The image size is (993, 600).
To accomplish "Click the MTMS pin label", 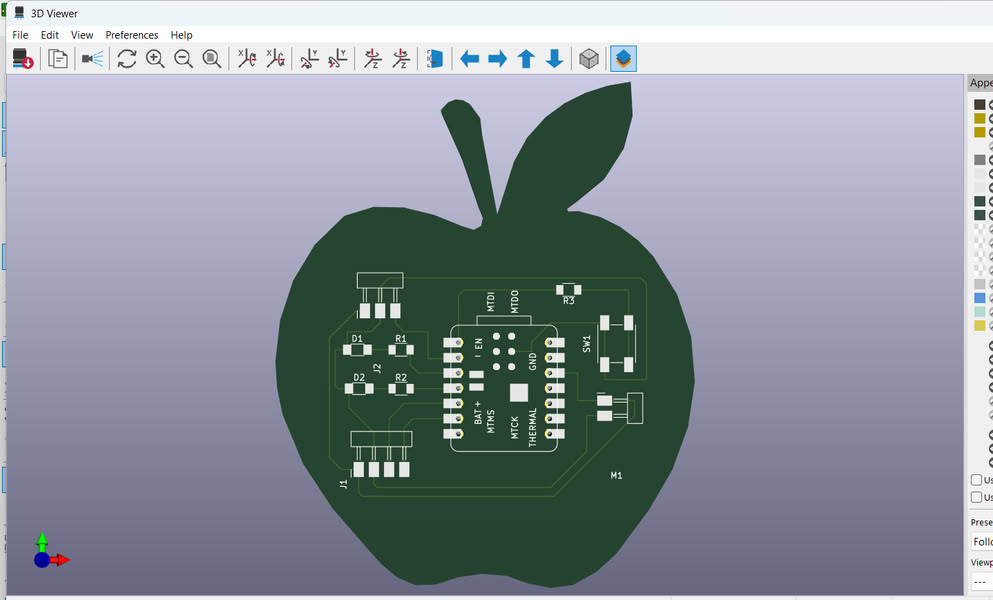I will pos(491,421).
